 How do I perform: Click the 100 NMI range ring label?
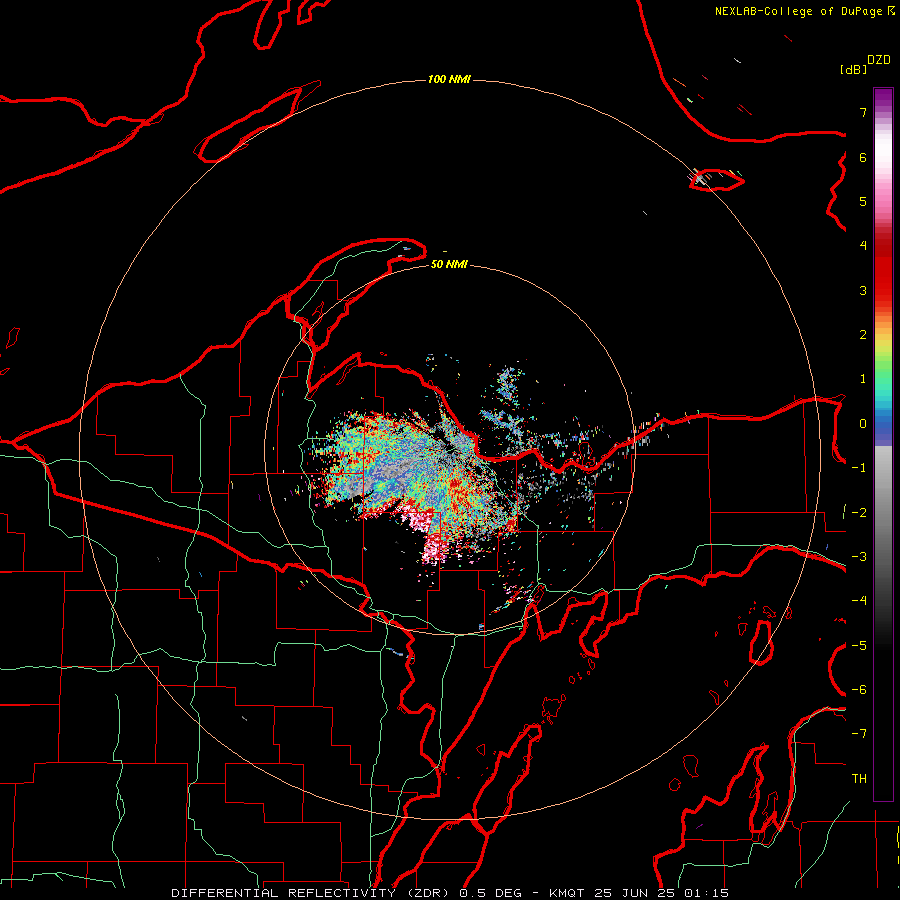click(x=449, y=79)
